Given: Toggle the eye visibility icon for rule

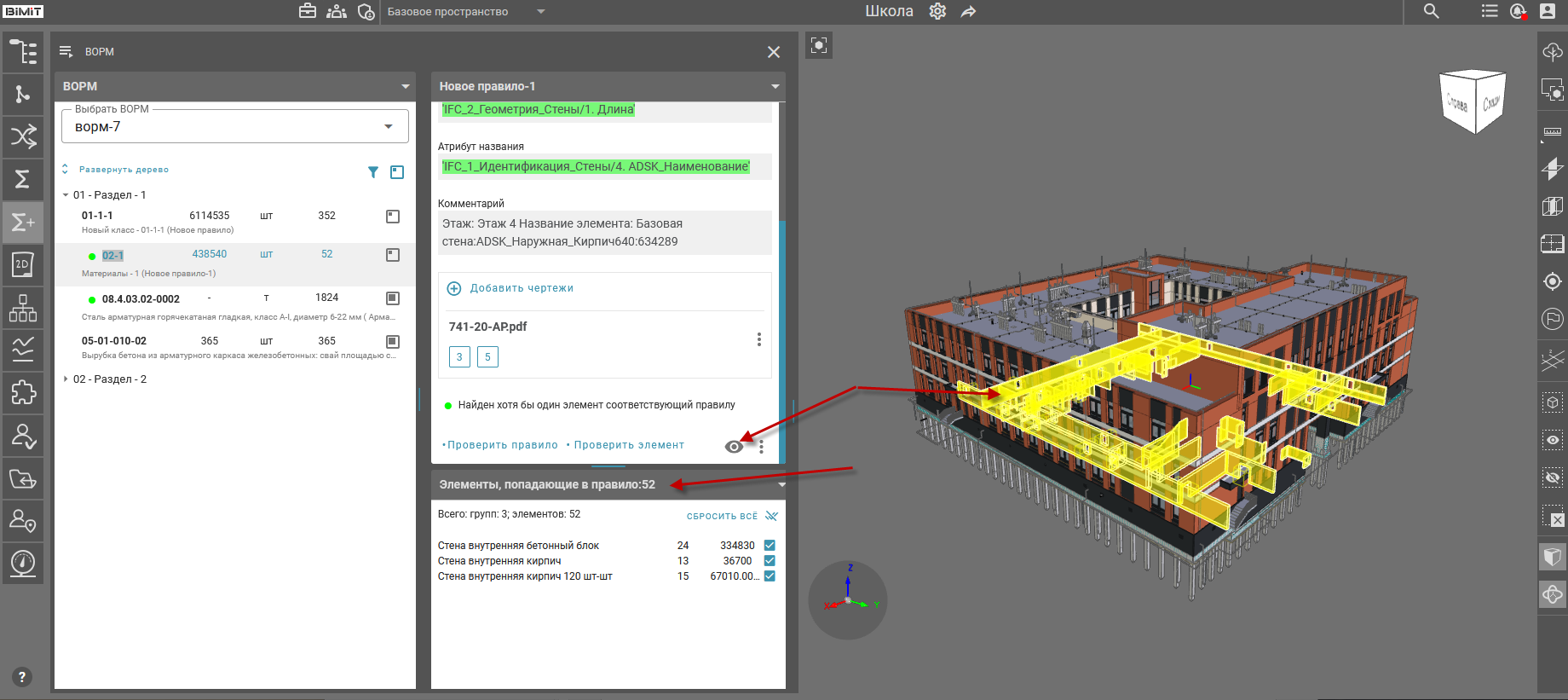Looking at the screenshot, I should [x=733, y=447].
